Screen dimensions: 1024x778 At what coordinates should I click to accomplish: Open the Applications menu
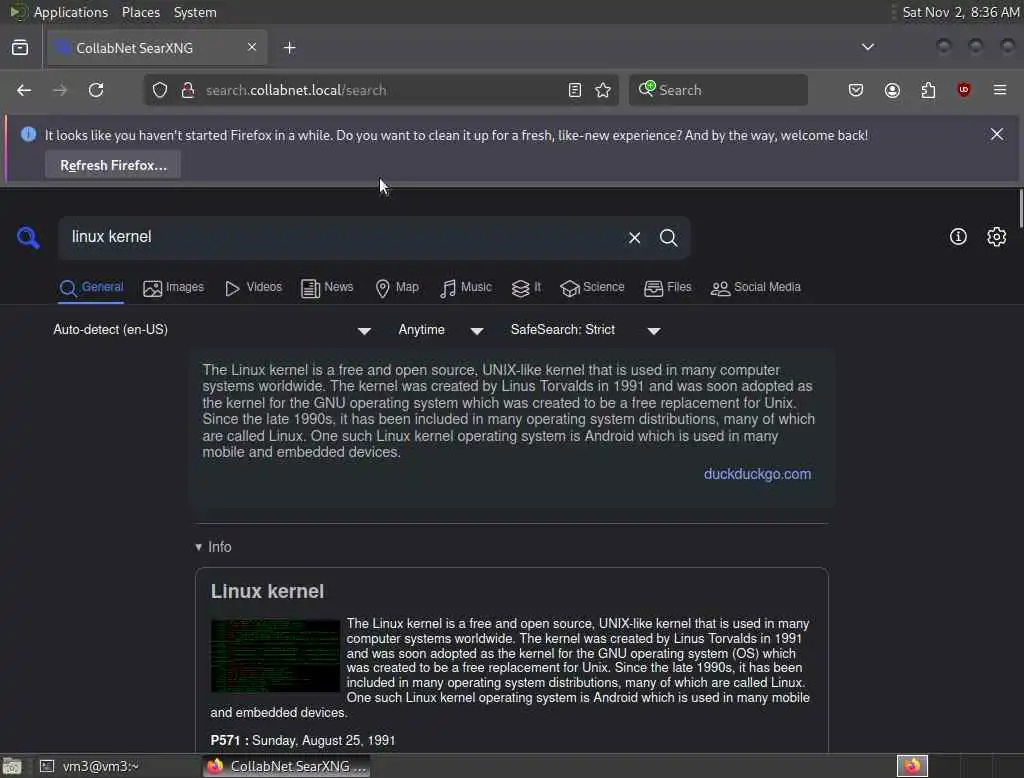click(x=71, y=12)
